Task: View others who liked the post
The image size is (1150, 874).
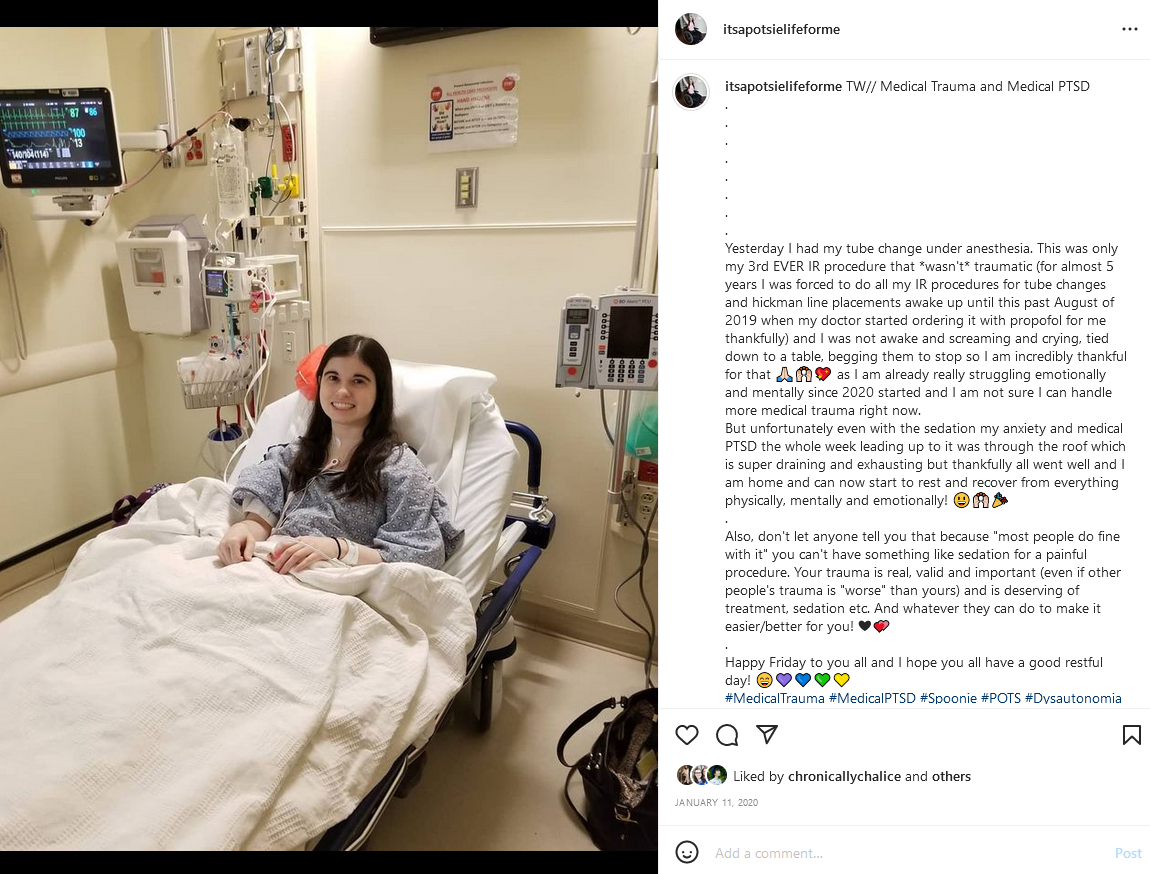Action: [951, 776]
